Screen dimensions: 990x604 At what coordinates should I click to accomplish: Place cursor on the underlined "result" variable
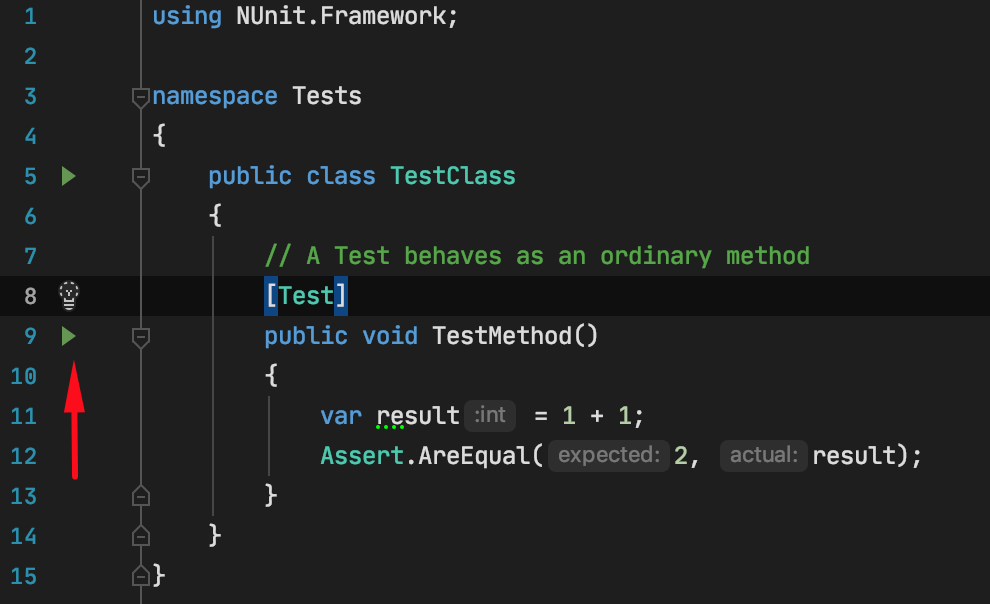pyautogui.click(x=417, y=415)
